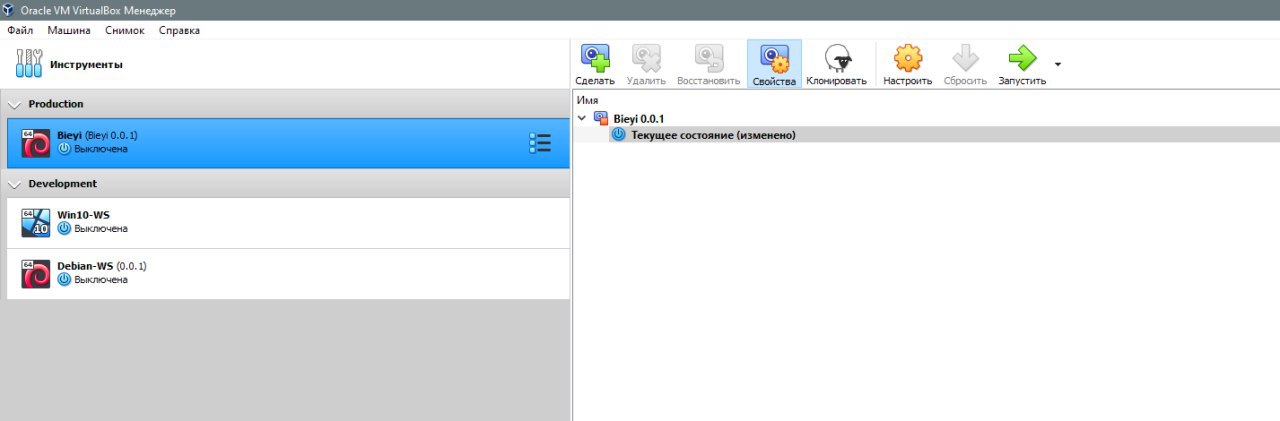Select the Bieyi virtual machine entry
This screenshot has height=421, width=1280.
pyautogui.click(x=288, y=143)
